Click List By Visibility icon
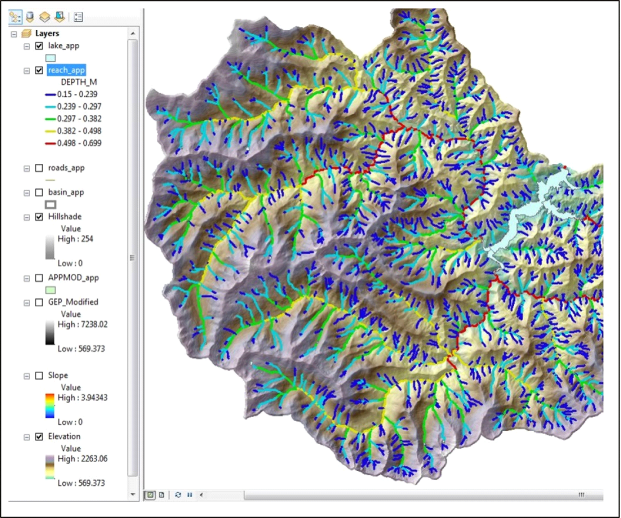Image resolution: width=621 pixels, height=518 pixels. 44,17
